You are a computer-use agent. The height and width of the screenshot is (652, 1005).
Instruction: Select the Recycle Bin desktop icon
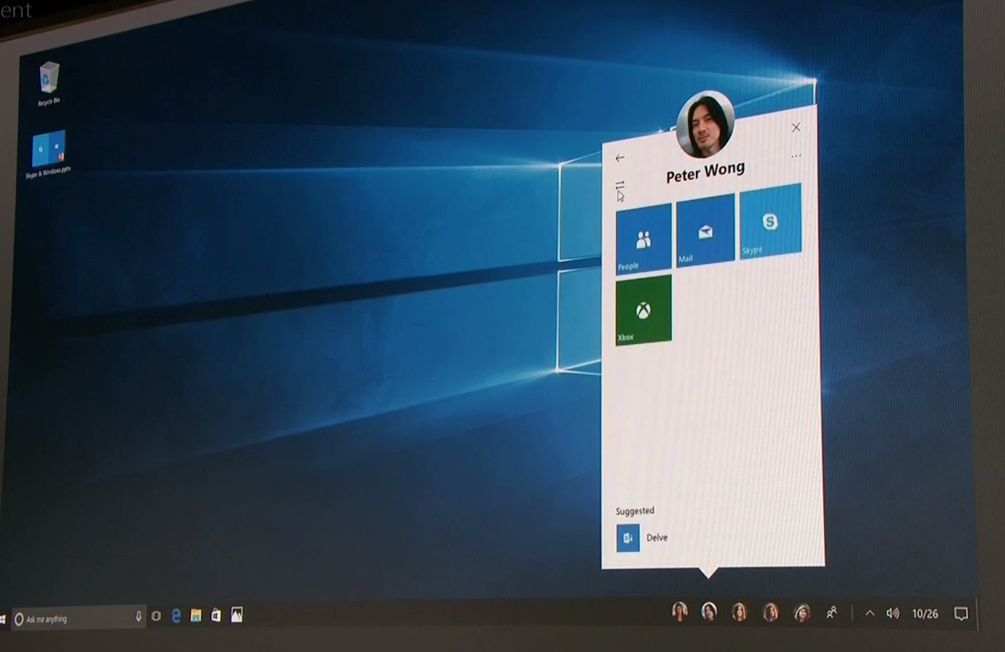[x=49, y=83]
